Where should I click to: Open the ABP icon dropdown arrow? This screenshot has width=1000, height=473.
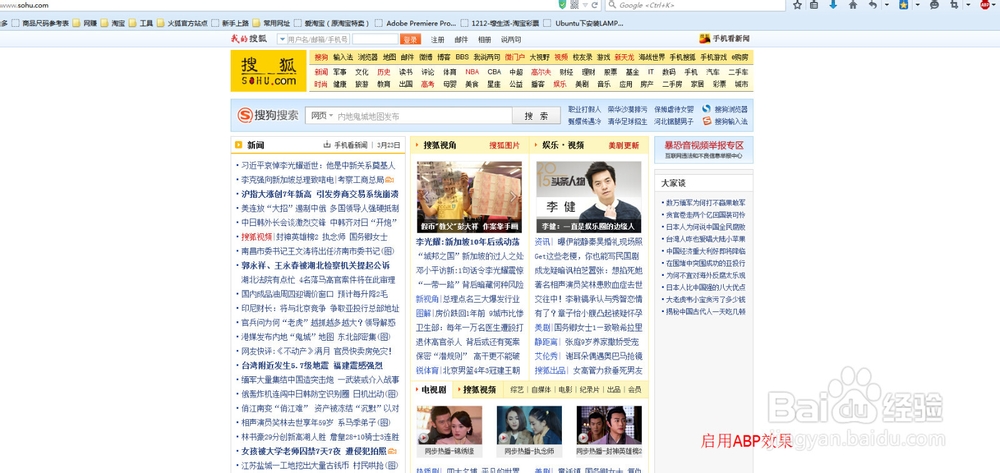click(996, 5)
